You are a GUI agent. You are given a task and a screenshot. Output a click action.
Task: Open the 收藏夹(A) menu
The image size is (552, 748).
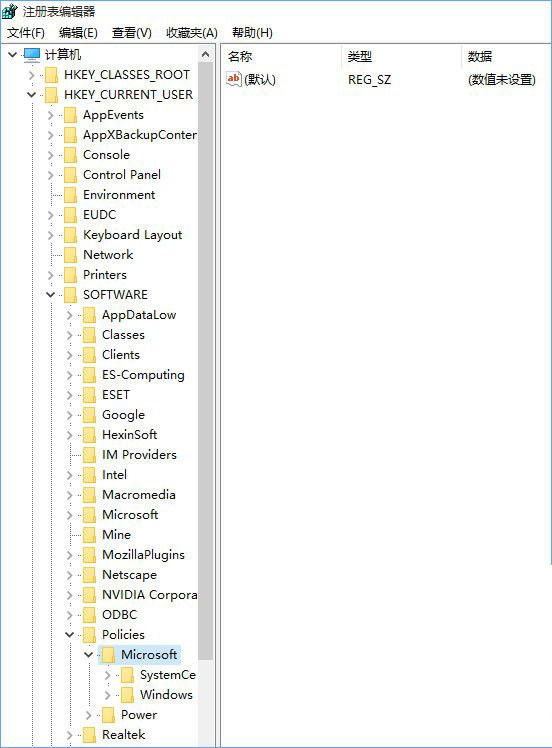[x=192, y=33]
